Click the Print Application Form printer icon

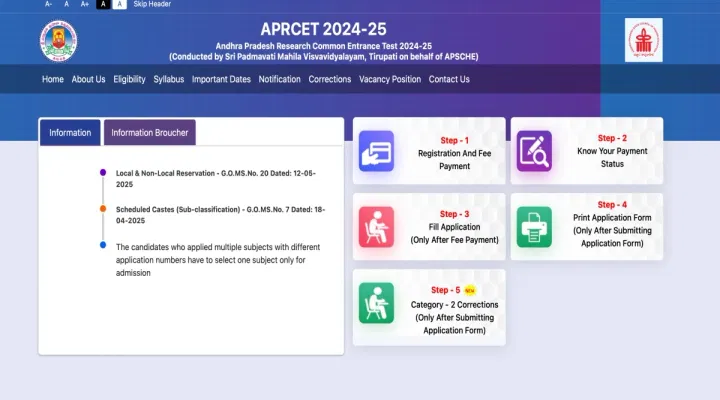tap(534, 226)
